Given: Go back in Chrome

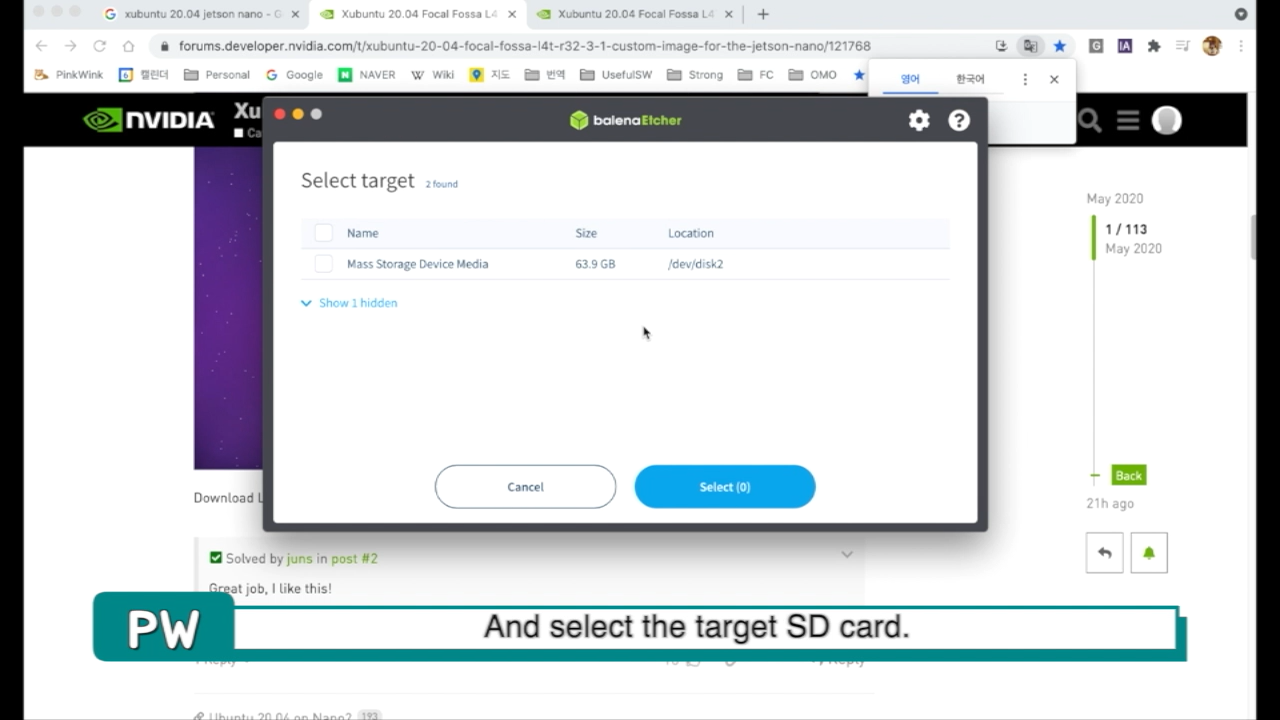Looking at the screenshot, I should click(x=41, y=46).
